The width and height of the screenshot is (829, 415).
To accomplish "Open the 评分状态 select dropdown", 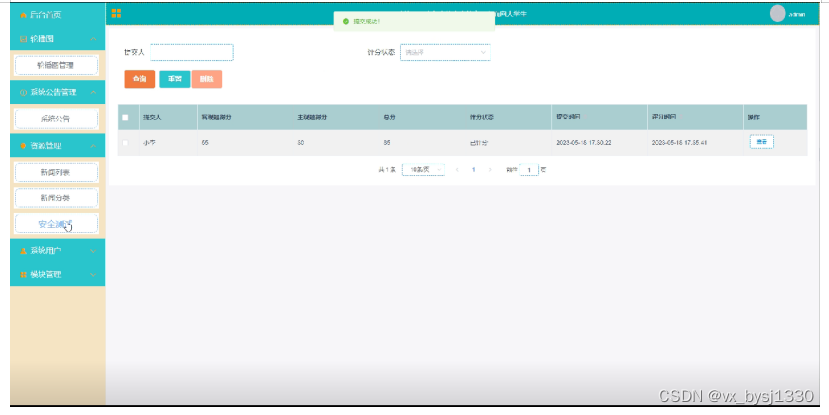I will 445,52.
